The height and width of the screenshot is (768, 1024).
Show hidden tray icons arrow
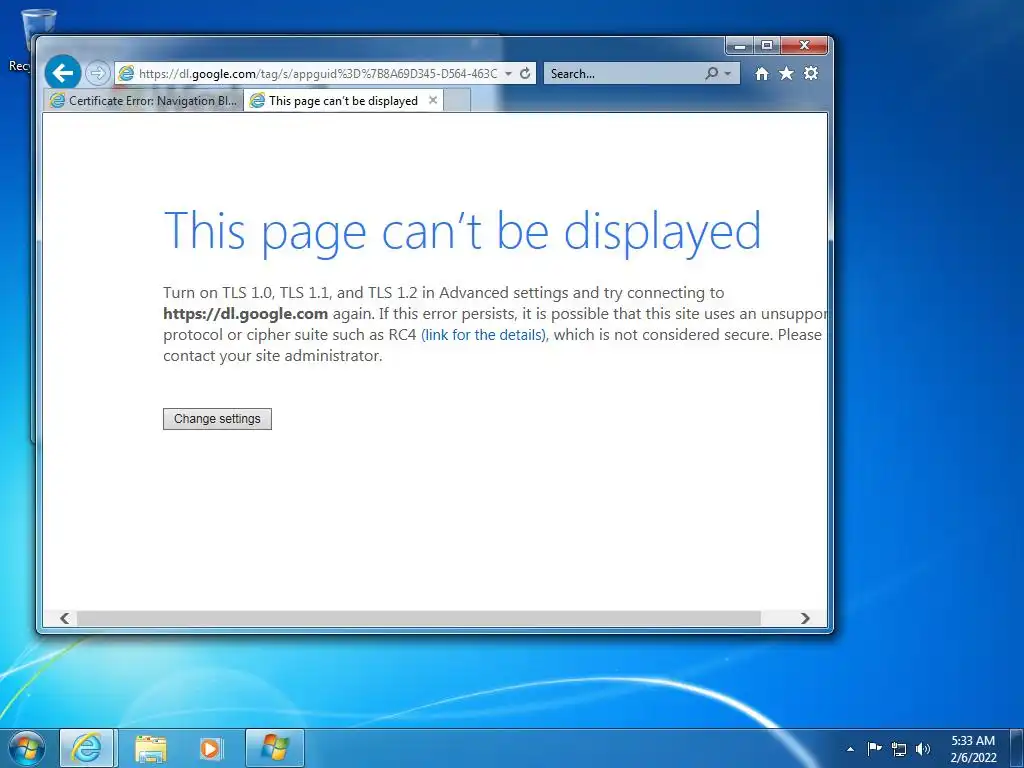click(x=850, y=749)
